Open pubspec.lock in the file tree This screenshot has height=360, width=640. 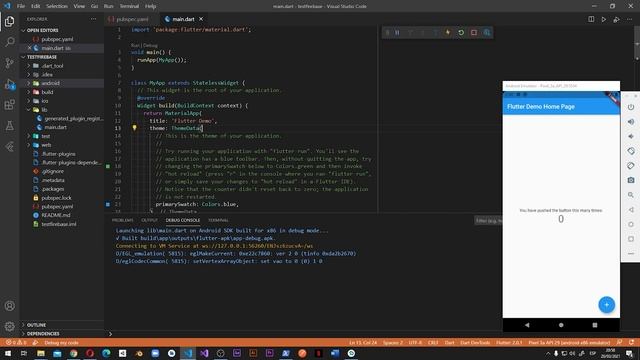[56, 198]
